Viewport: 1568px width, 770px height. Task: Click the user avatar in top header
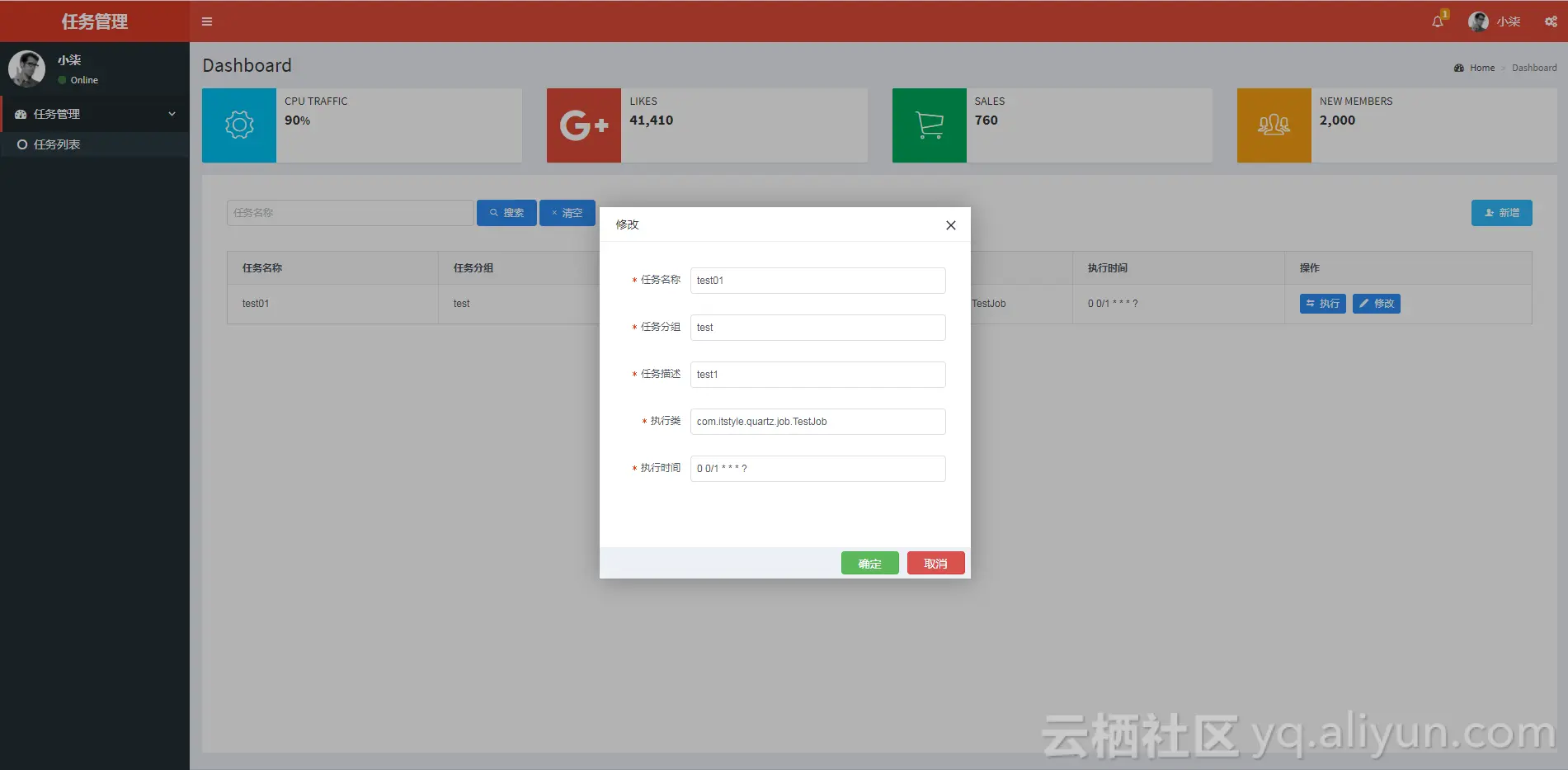coord(1478,21)
